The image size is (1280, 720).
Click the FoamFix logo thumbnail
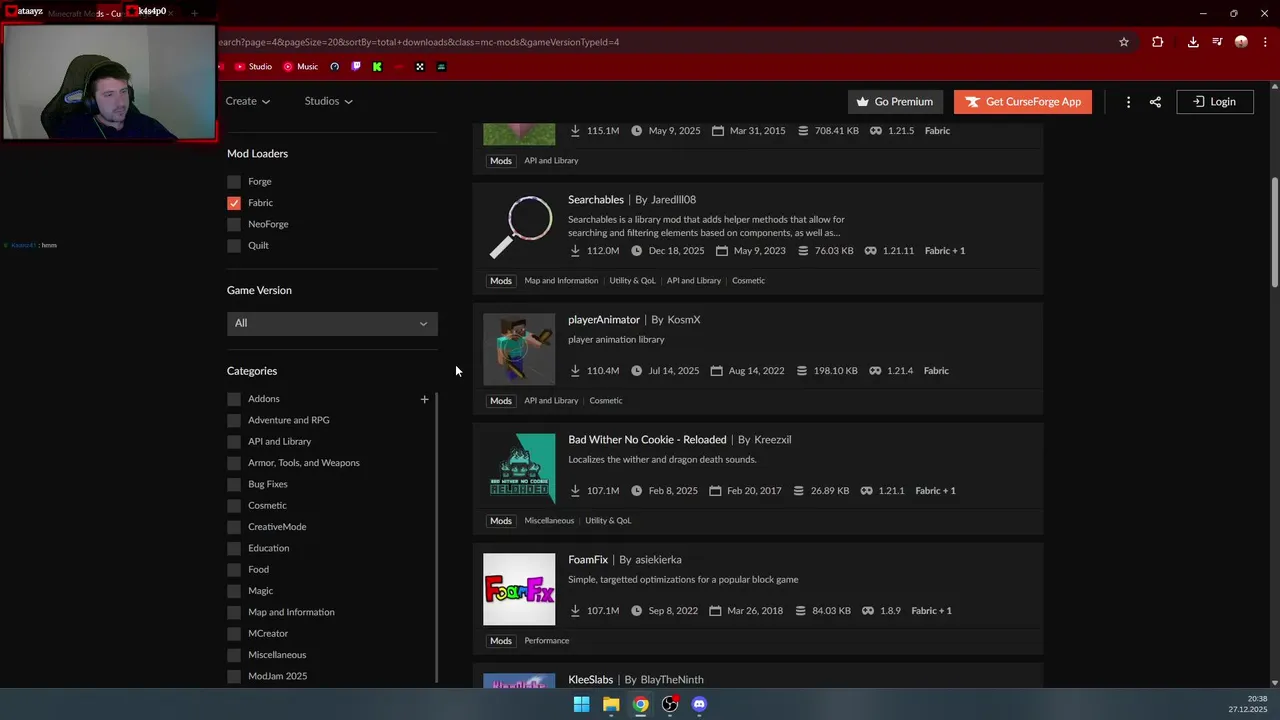point(519,589)
